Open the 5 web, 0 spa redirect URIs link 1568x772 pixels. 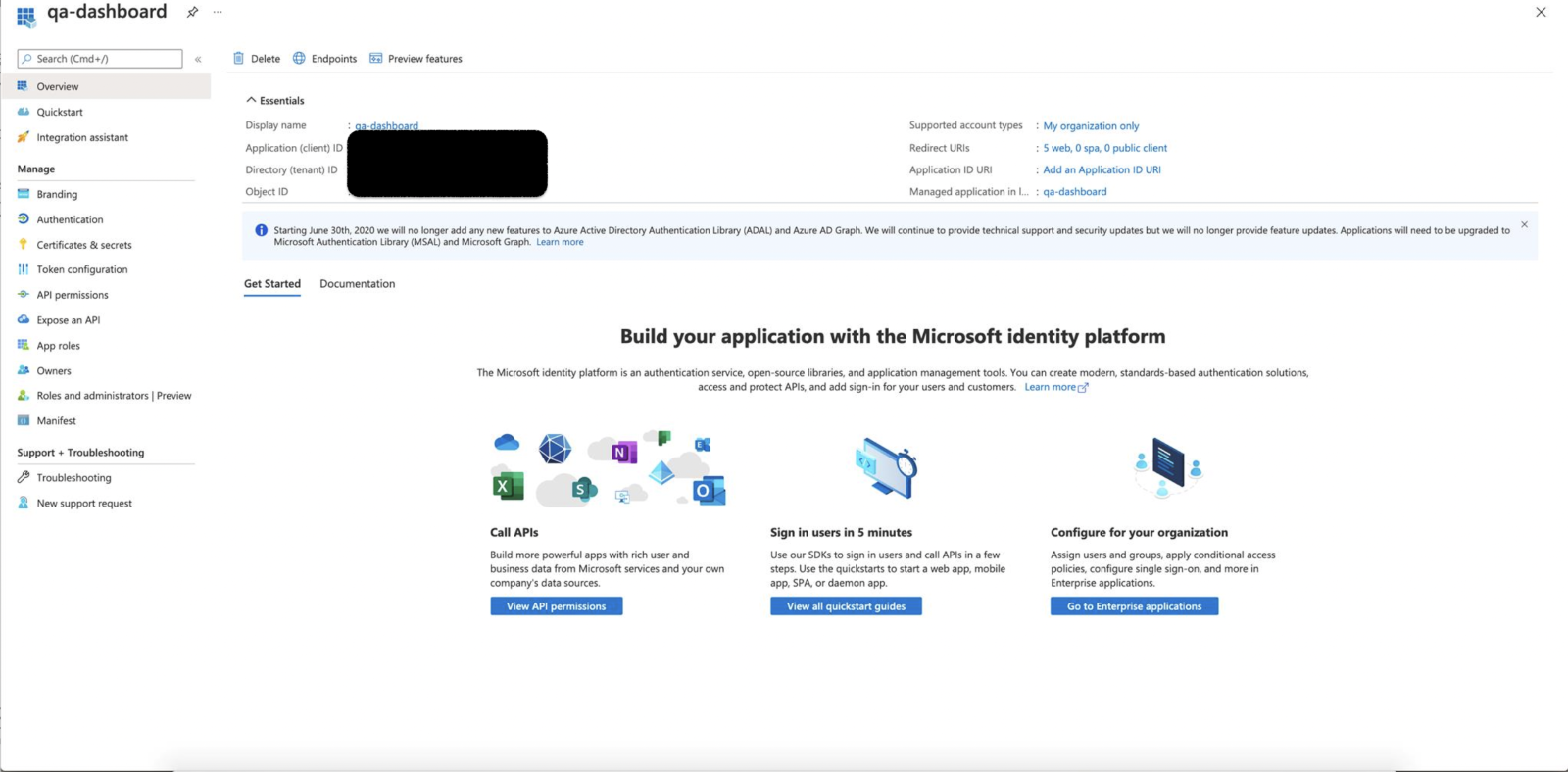click(1104, 148)
